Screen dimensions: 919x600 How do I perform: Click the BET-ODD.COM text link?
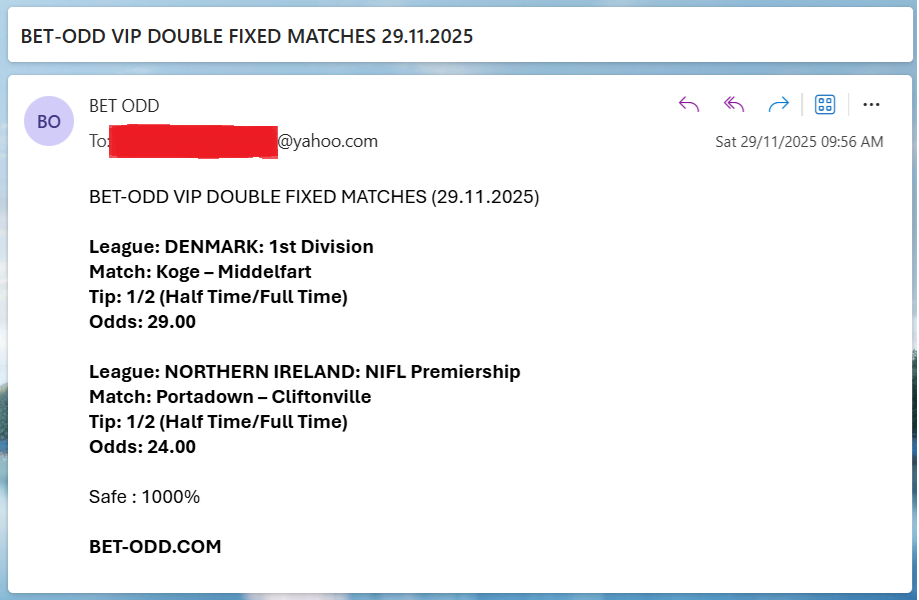[154, 546]
